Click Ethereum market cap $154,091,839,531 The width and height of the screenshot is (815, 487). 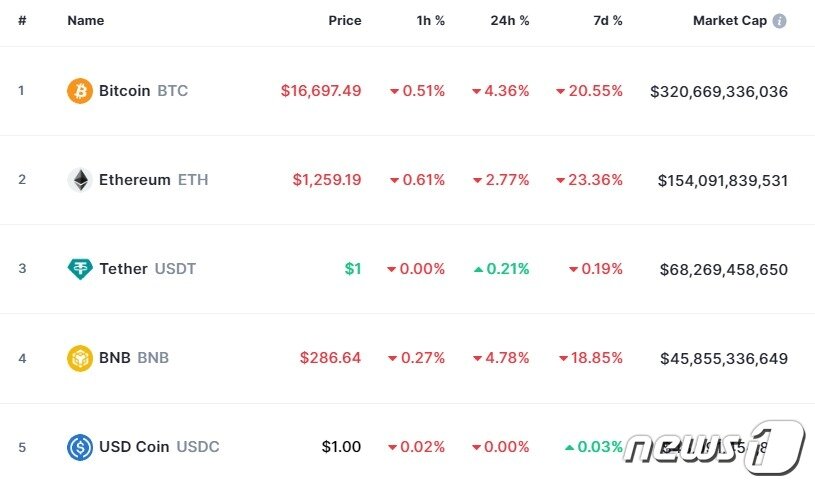[x=723, y=180]
